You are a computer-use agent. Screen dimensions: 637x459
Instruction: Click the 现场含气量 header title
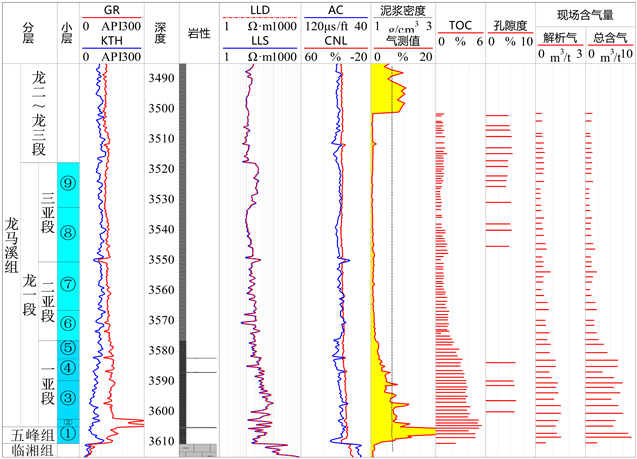pyautogui.click(x=585, y=14)
